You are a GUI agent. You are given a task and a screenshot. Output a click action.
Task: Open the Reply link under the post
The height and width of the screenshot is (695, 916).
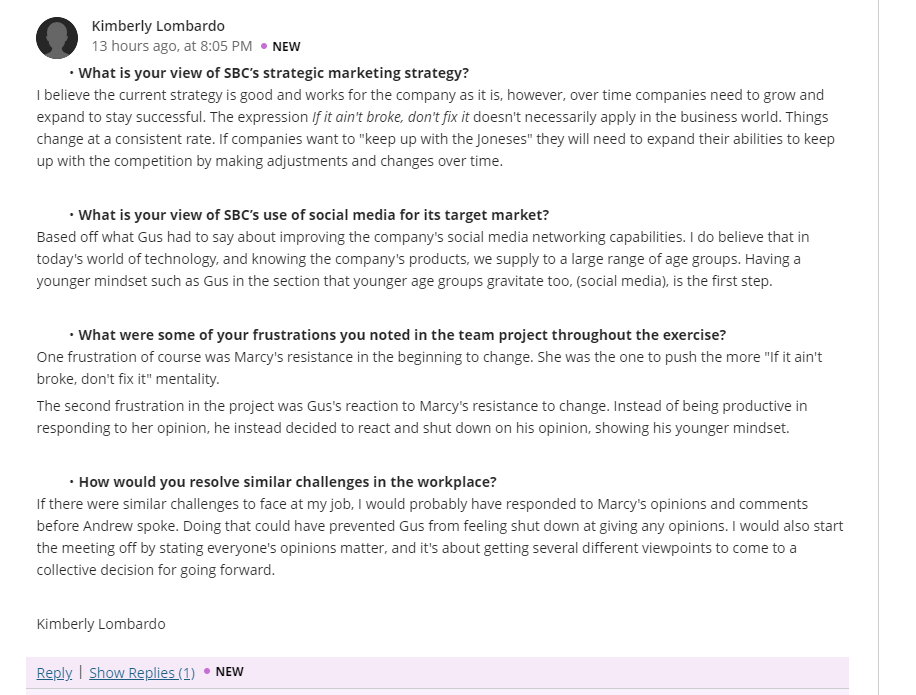tap(54, 673)
